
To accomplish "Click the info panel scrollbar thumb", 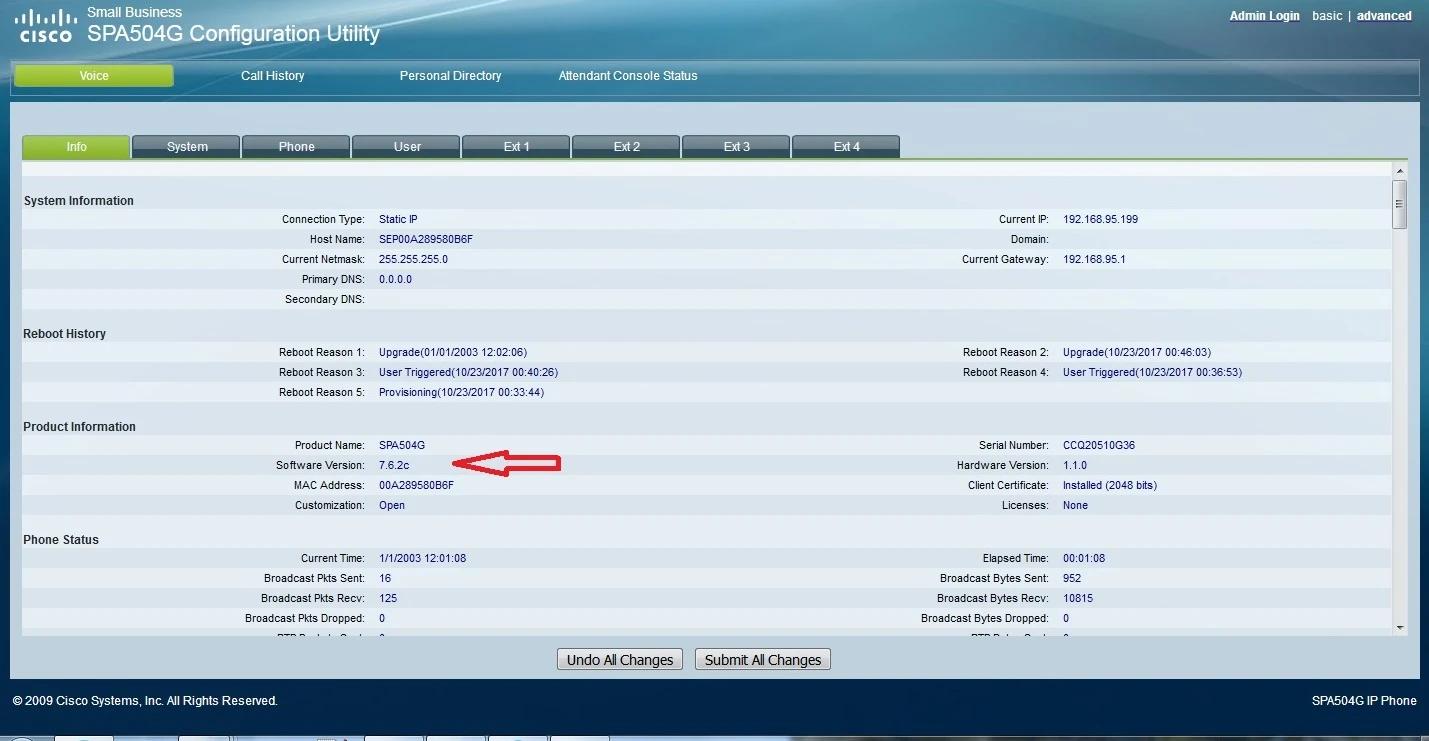I will coord(1399,204).
